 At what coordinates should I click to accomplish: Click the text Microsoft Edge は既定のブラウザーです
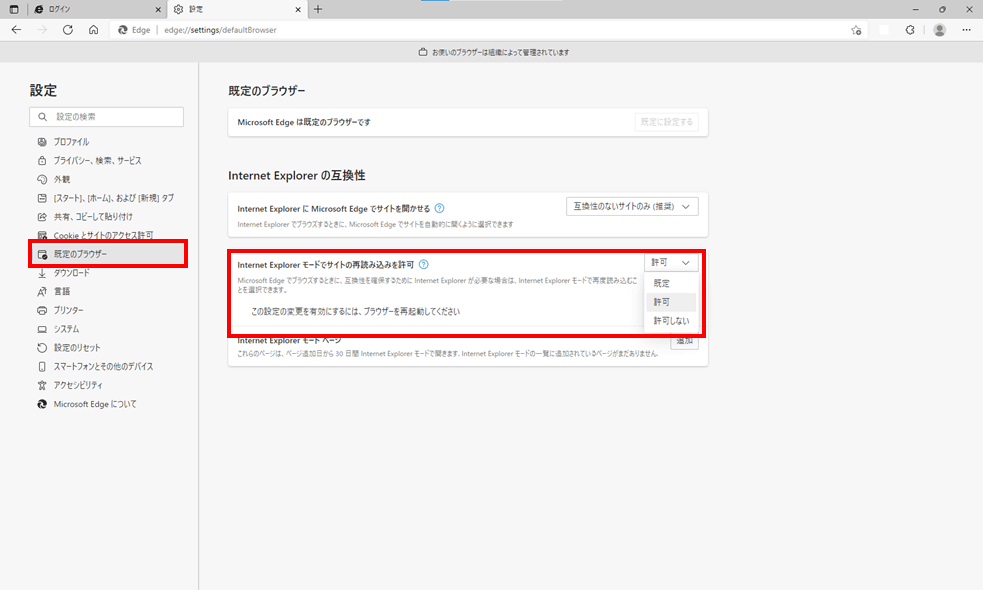[303, 122]
